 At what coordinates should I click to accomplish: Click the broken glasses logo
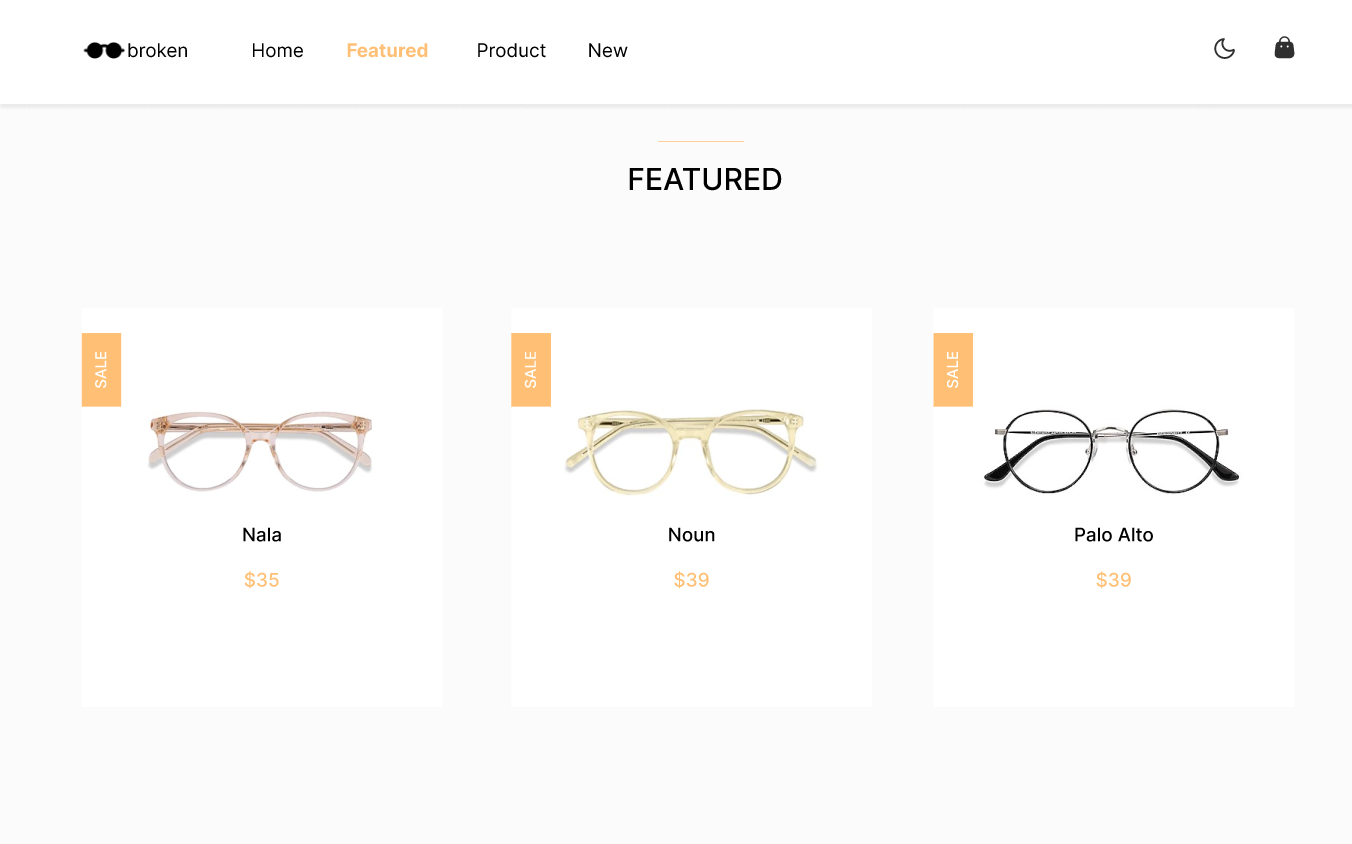(x=135, y=50)
